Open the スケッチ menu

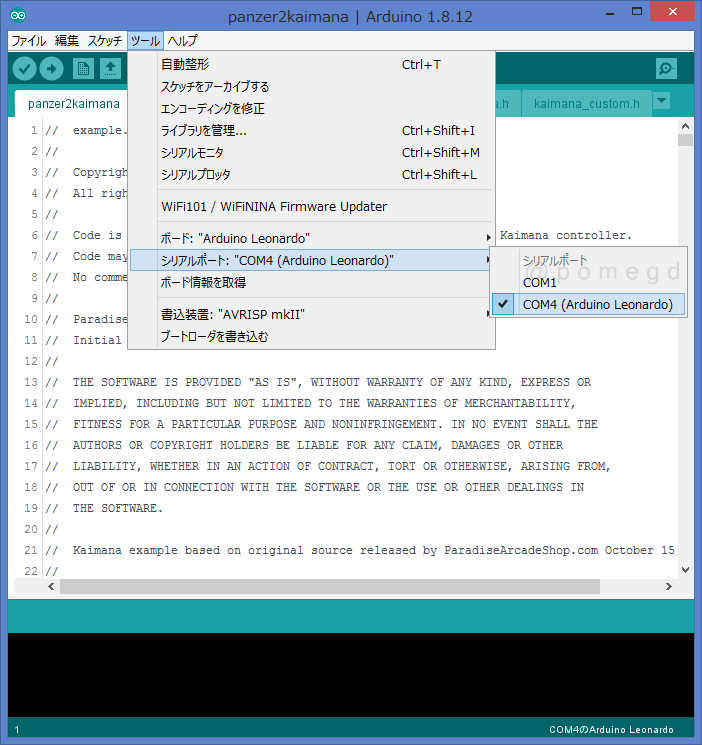point(105,41)
